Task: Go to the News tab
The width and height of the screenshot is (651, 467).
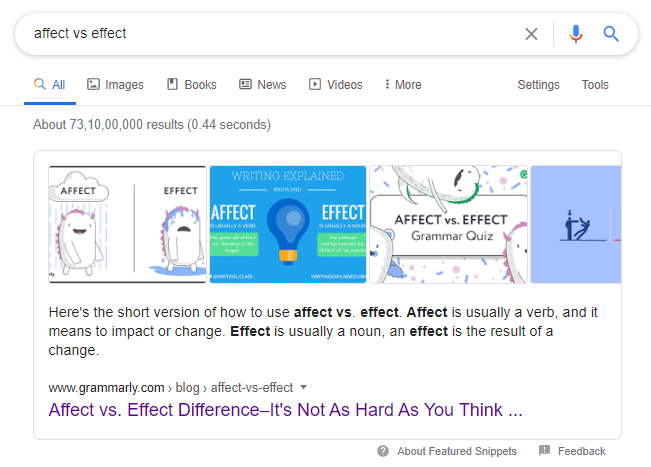Action: (262, 85)
